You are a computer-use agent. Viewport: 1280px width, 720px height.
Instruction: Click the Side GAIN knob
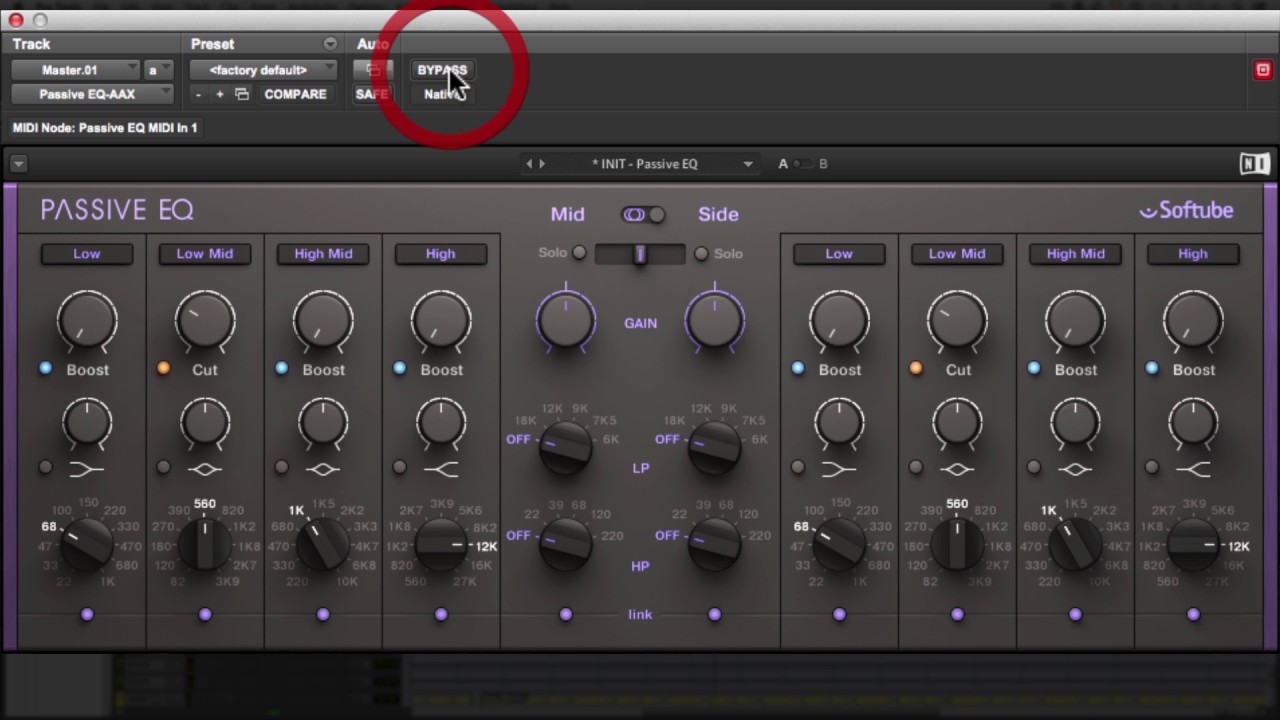tap(714, 320)
